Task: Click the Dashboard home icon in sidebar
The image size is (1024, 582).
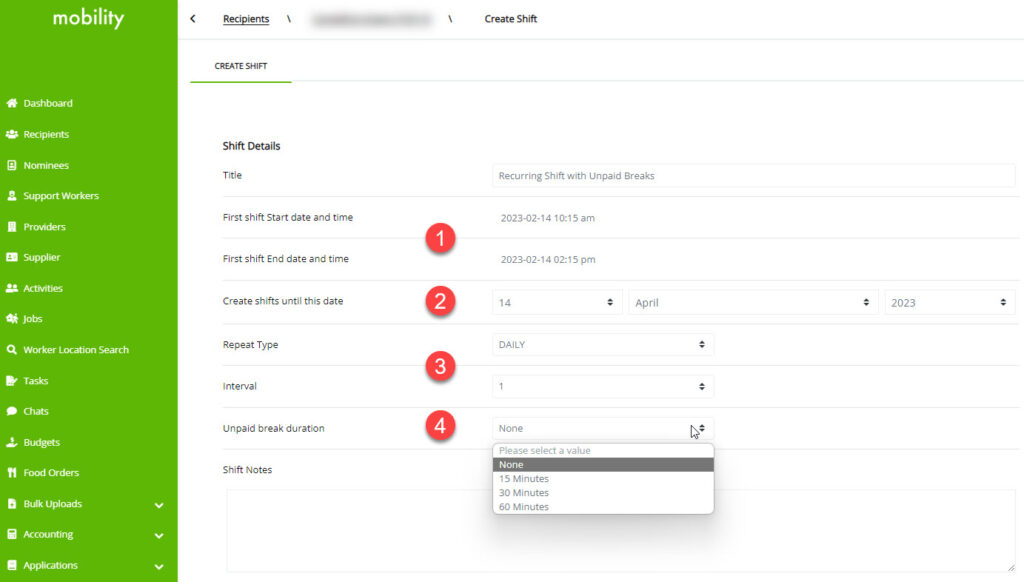Action: tap(12, 103)
